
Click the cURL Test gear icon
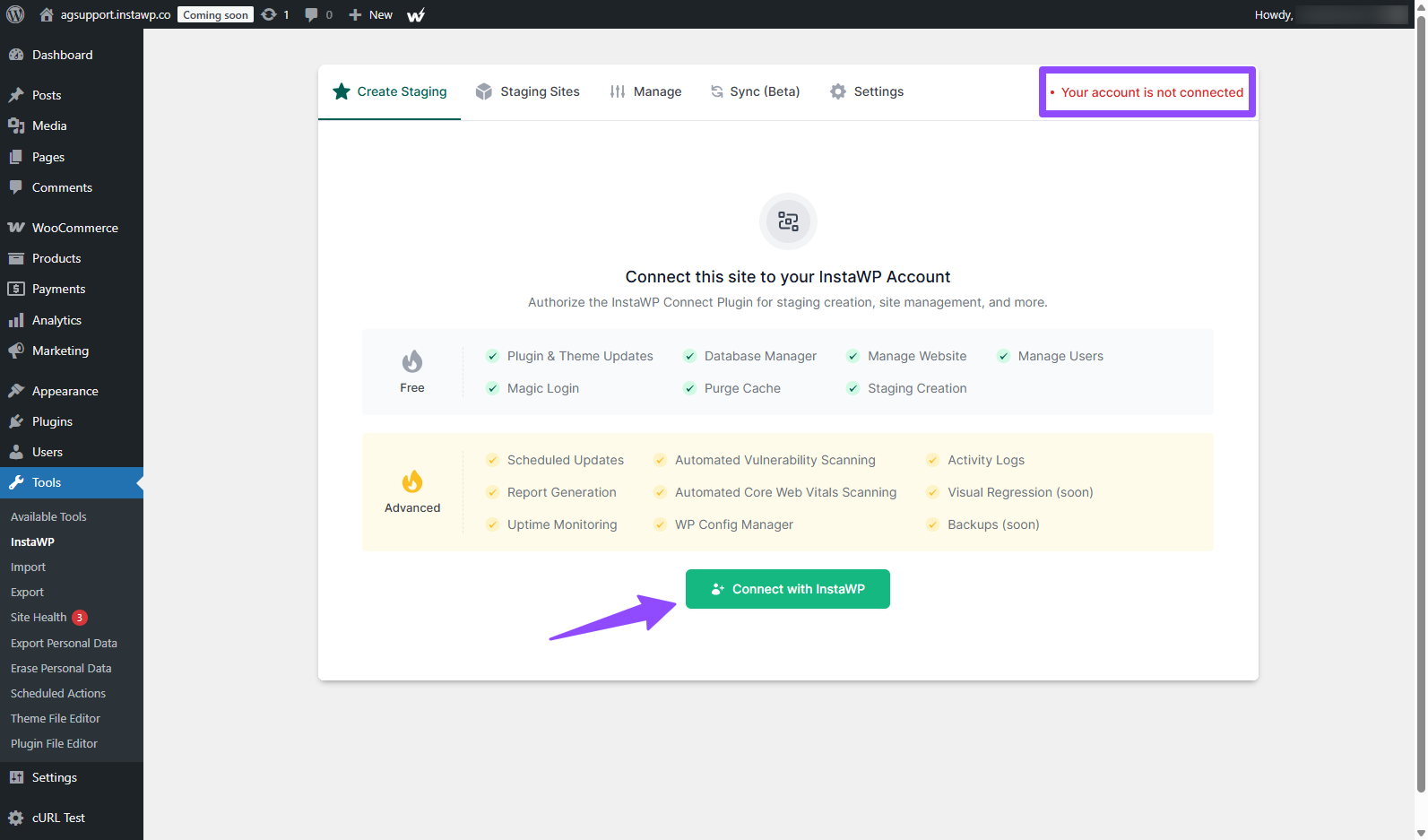click(x=16, y=818)
